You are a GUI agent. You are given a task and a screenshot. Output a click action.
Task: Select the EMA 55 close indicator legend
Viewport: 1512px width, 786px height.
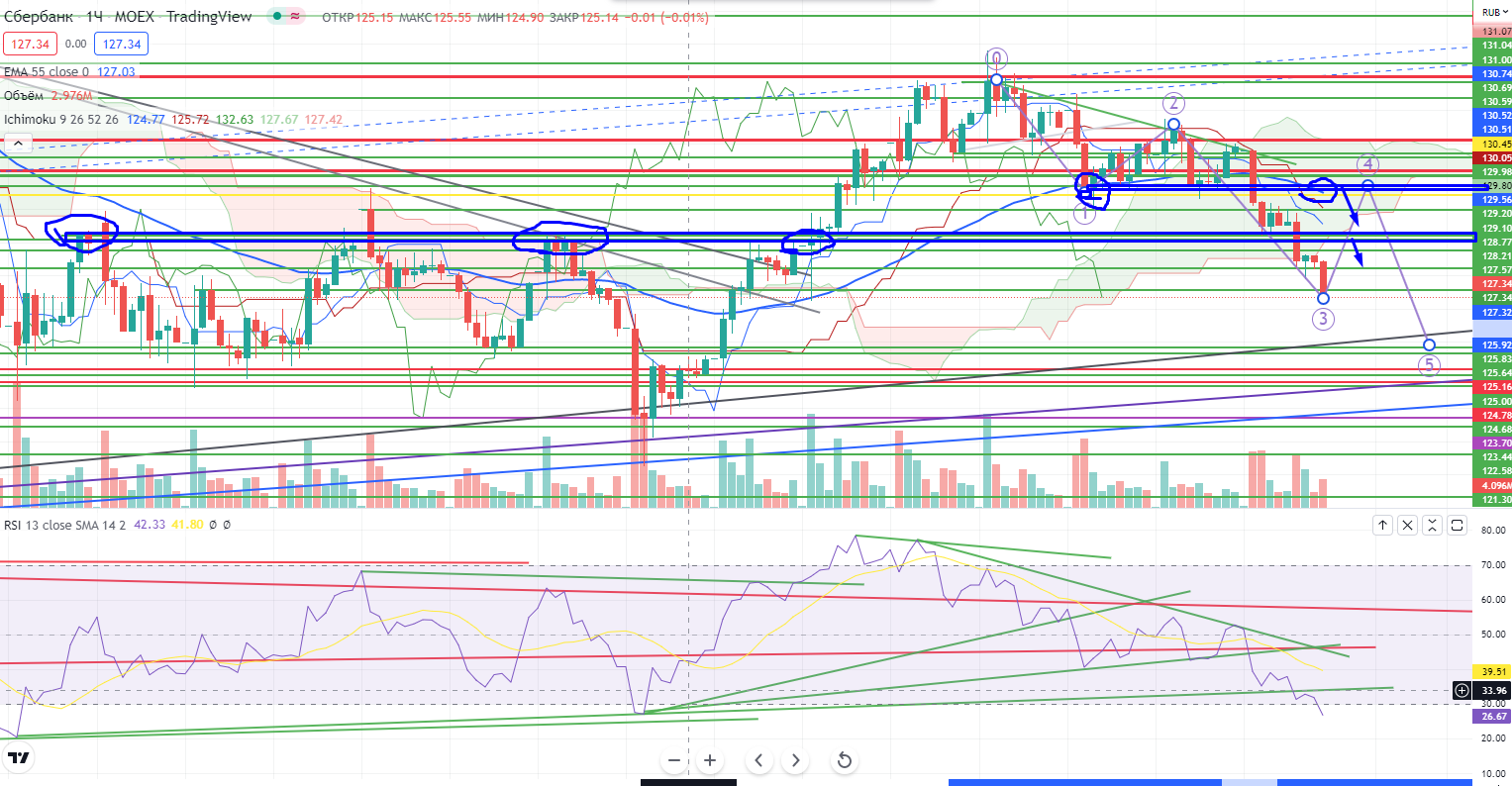pyautogui.click(x=46, y=72)
